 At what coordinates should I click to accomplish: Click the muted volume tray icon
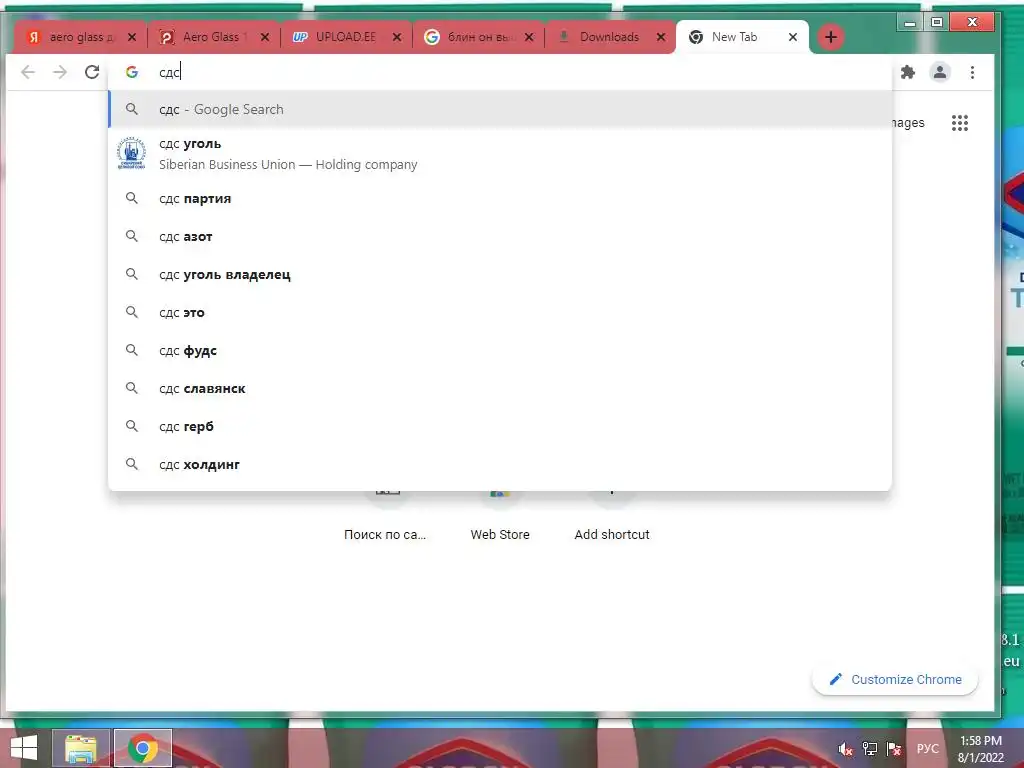point(846,749)
